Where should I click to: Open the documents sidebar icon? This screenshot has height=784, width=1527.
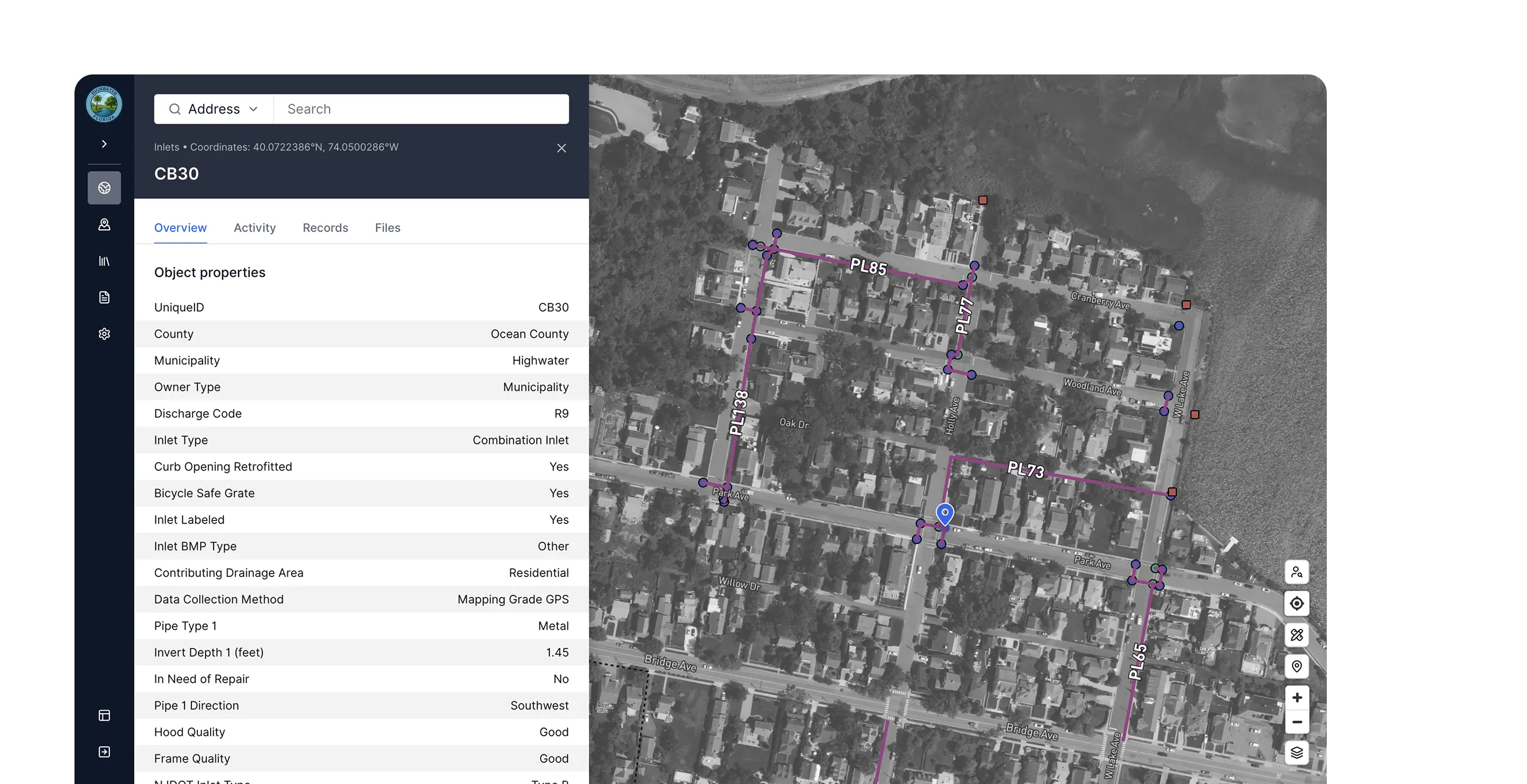pyautogui.click(x=104, y=297)
